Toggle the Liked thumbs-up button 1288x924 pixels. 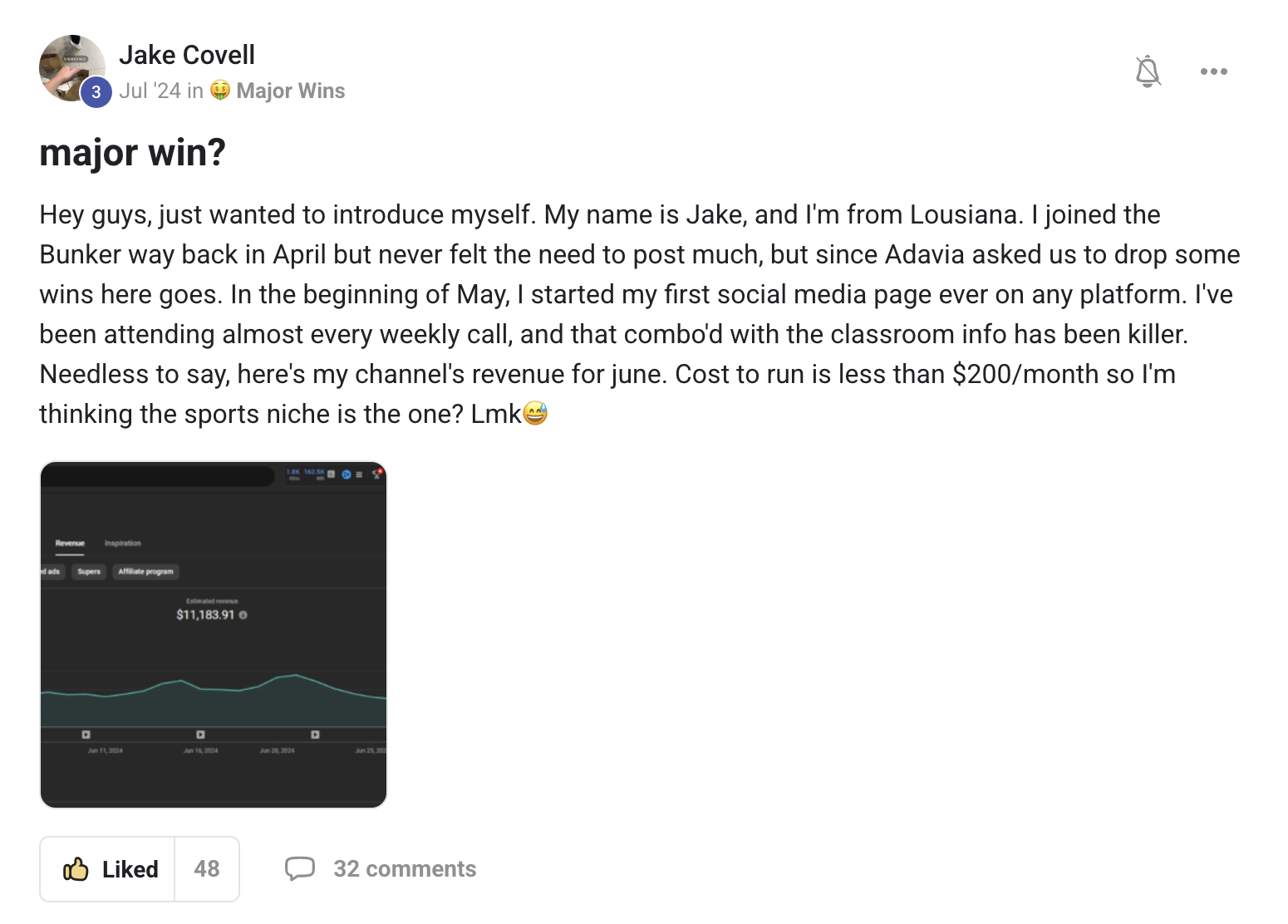[108, 869]
